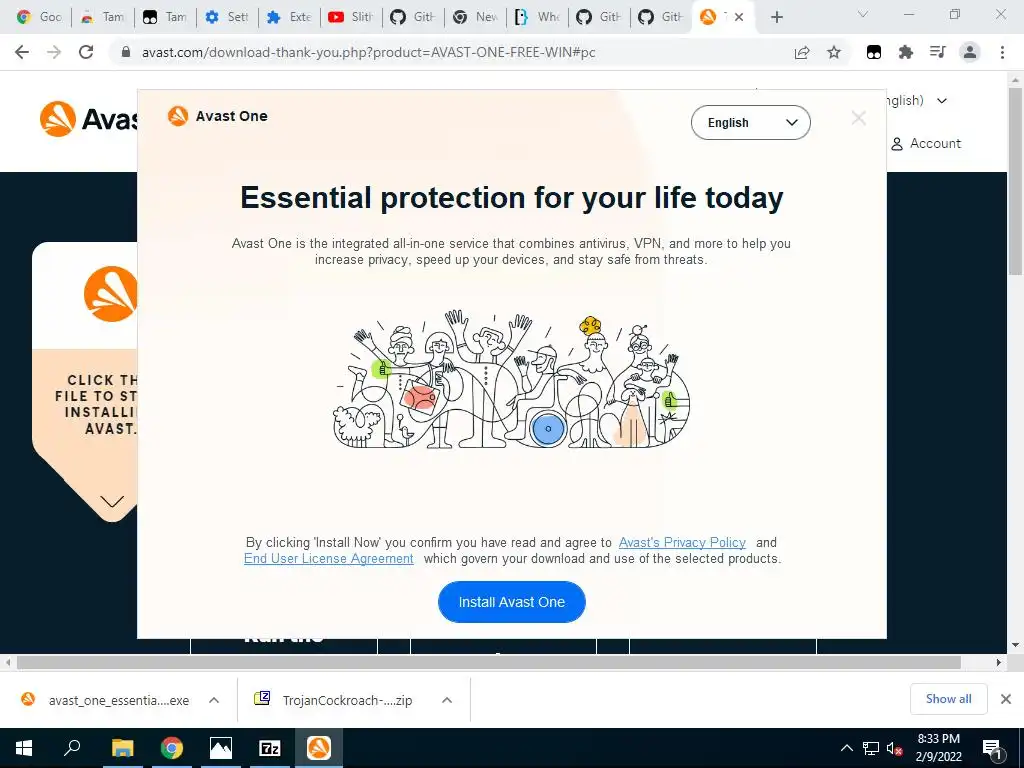The image size is (1024, 768).
Task: Expand options for TrojanCockroach zip download
Action: click(x=447, y=700)
